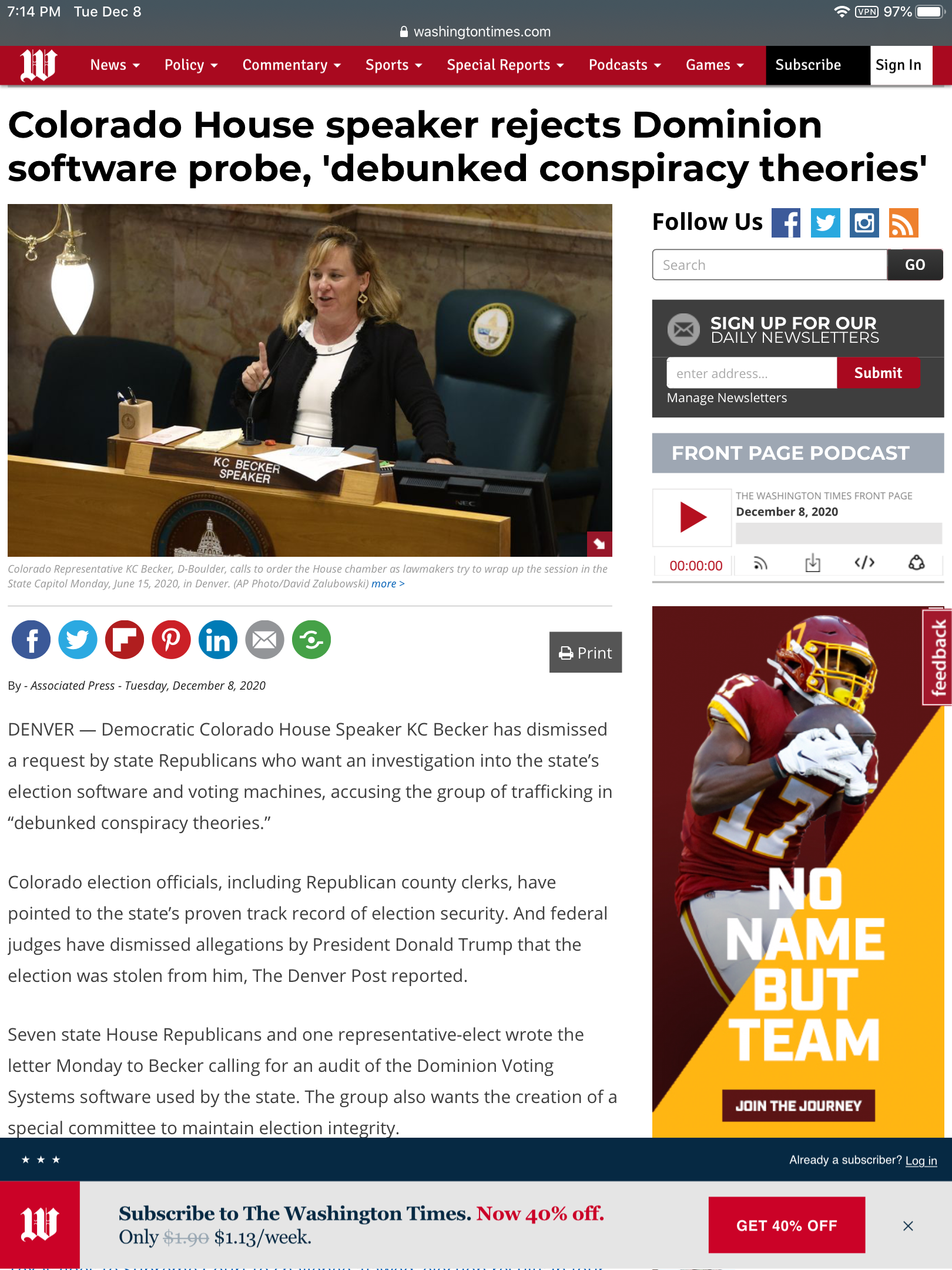Click the GET 40% OFF button

(787, 1226)
